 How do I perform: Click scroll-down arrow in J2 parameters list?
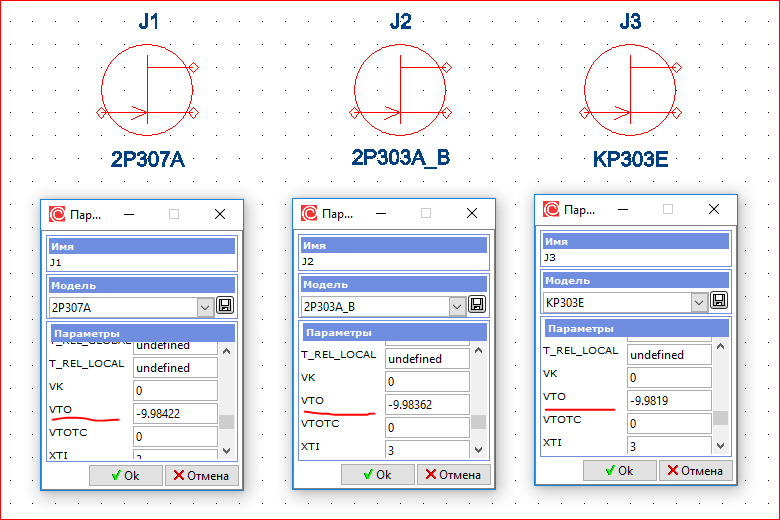coord(479,450)
